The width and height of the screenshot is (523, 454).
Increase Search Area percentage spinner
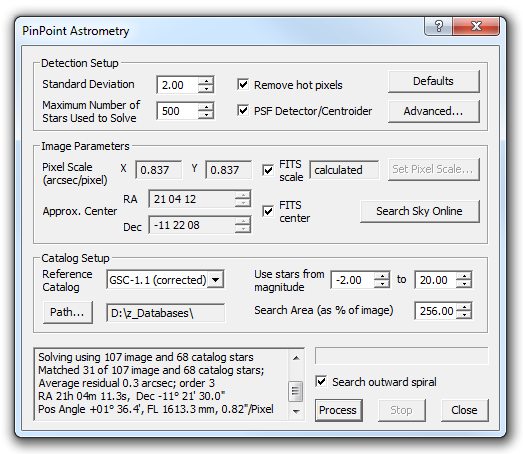tap(464, 307)
